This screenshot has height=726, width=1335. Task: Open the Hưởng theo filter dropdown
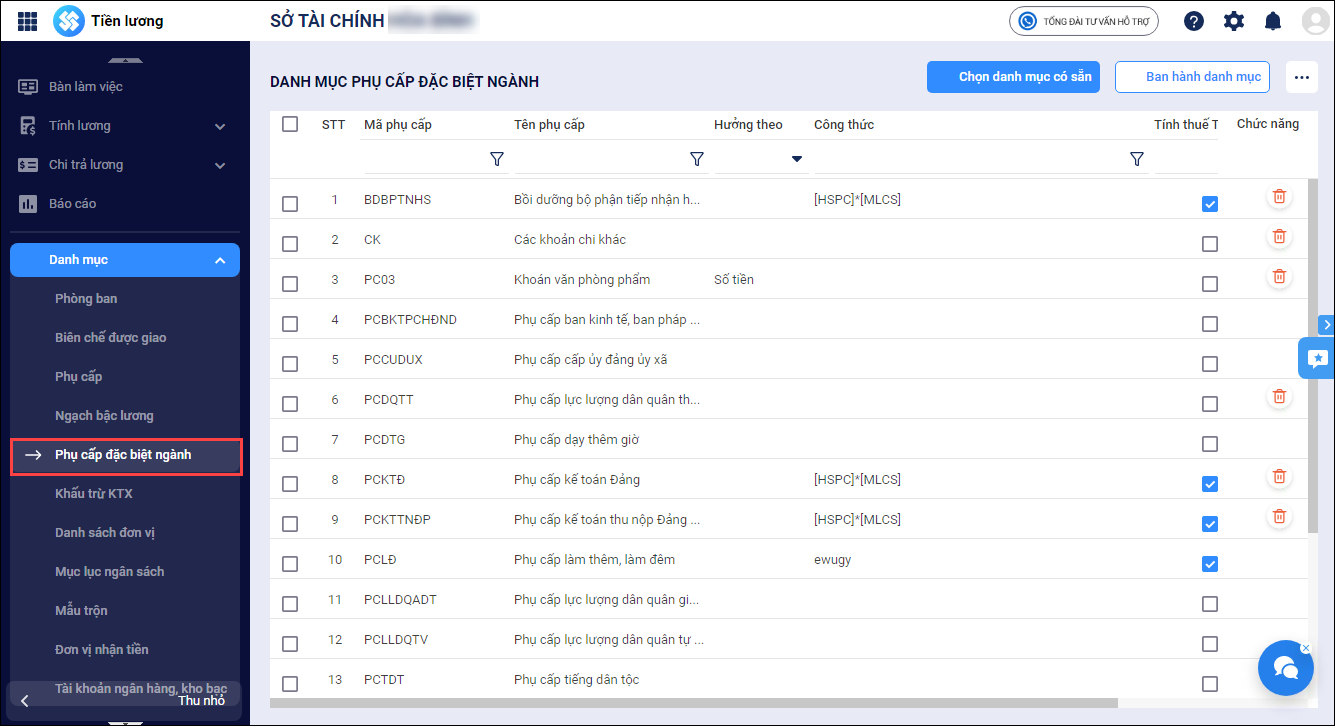797,159
